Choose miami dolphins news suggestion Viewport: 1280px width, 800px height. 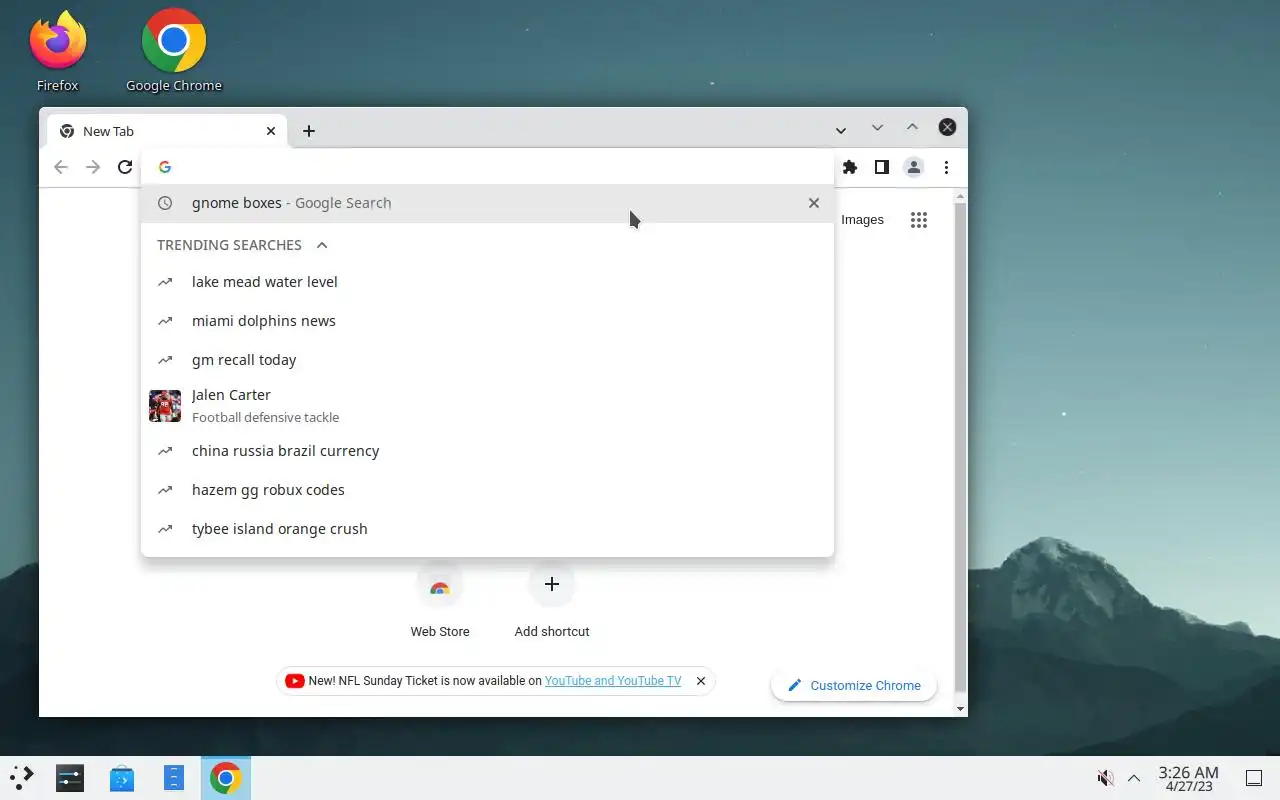point(487,321)
